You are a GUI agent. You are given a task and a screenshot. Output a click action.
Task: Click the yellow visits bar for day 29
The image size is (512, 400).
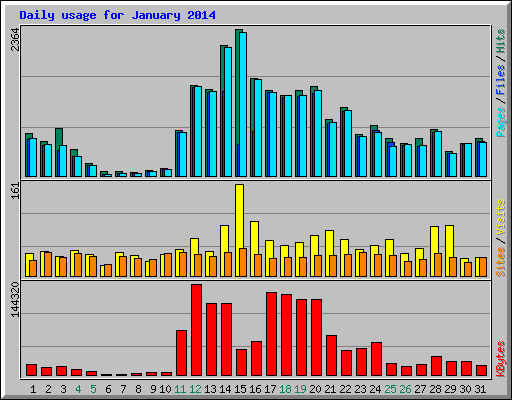coord(449,241)
